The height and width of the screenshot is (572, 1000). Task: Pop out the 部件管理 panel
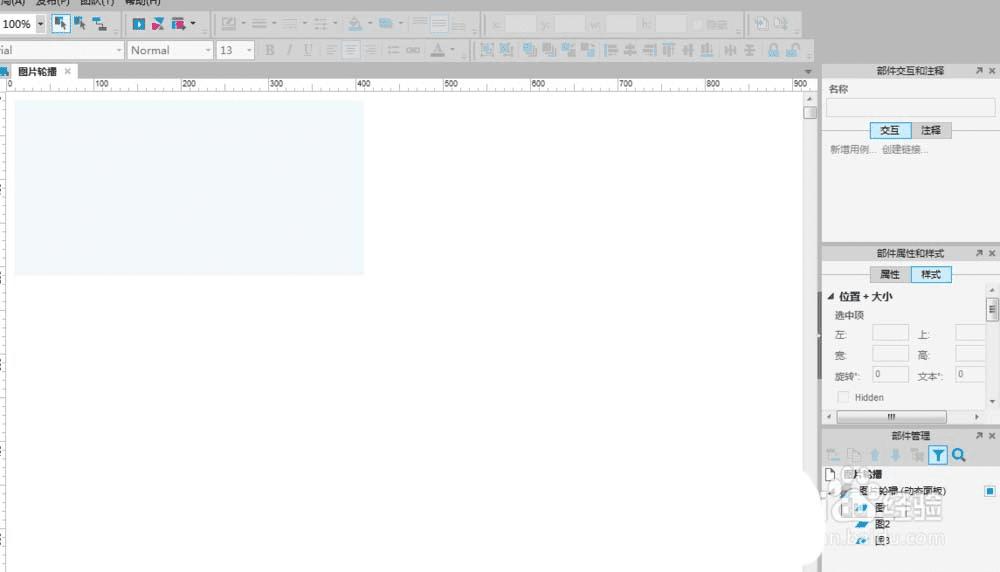[979, 436]
